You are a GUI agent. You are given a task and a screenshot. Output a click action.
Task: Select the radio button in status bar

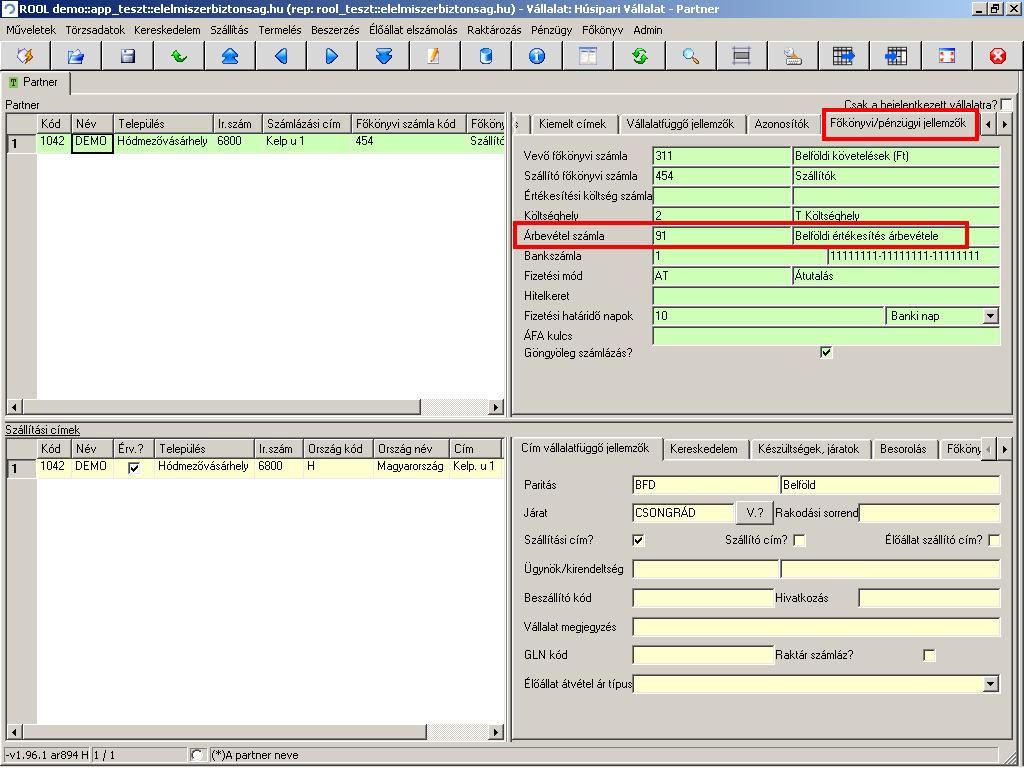coord(196,755)
